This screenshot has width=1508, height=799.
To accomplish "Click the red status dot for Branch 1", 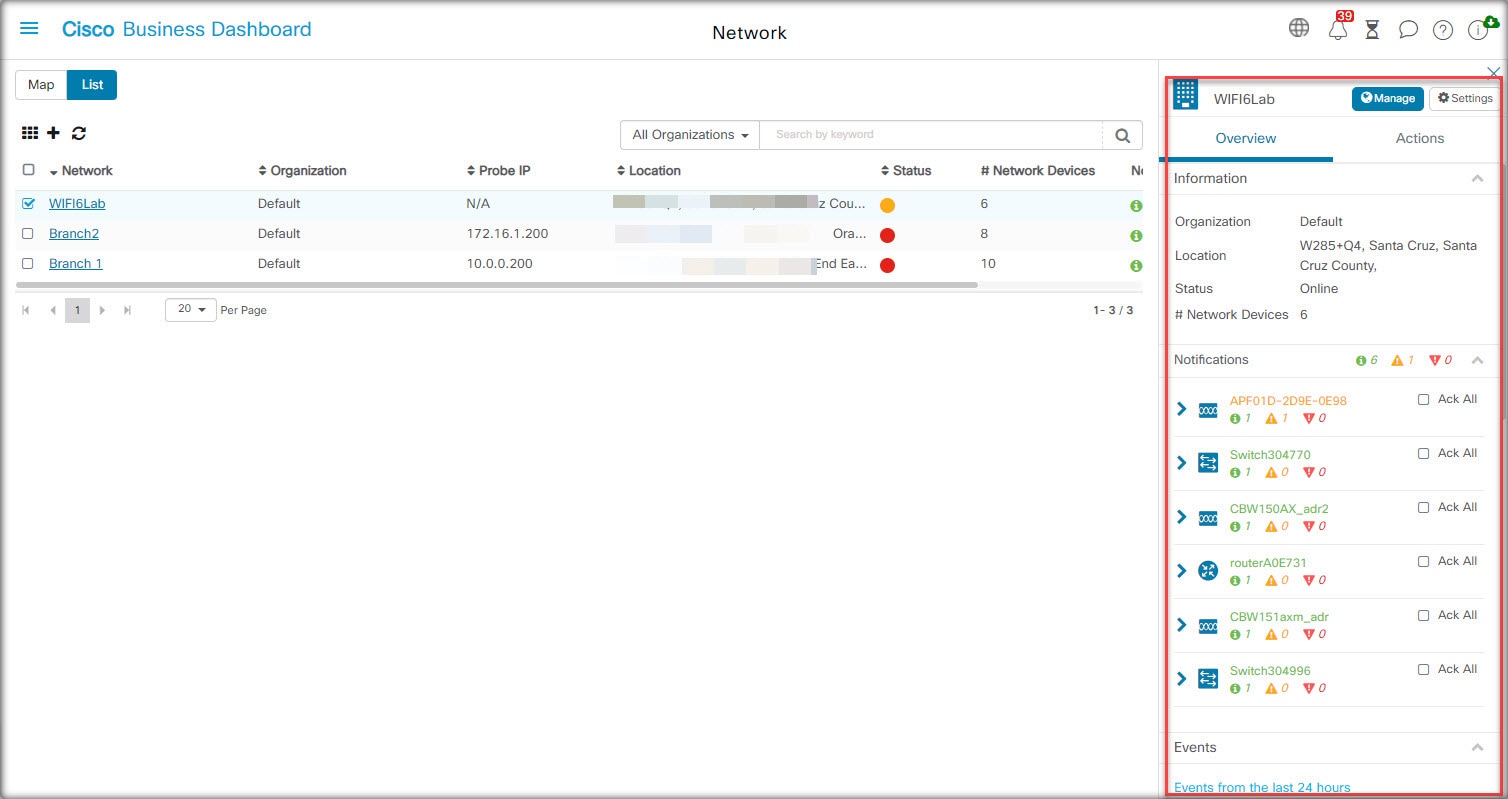I will [887, 265].
